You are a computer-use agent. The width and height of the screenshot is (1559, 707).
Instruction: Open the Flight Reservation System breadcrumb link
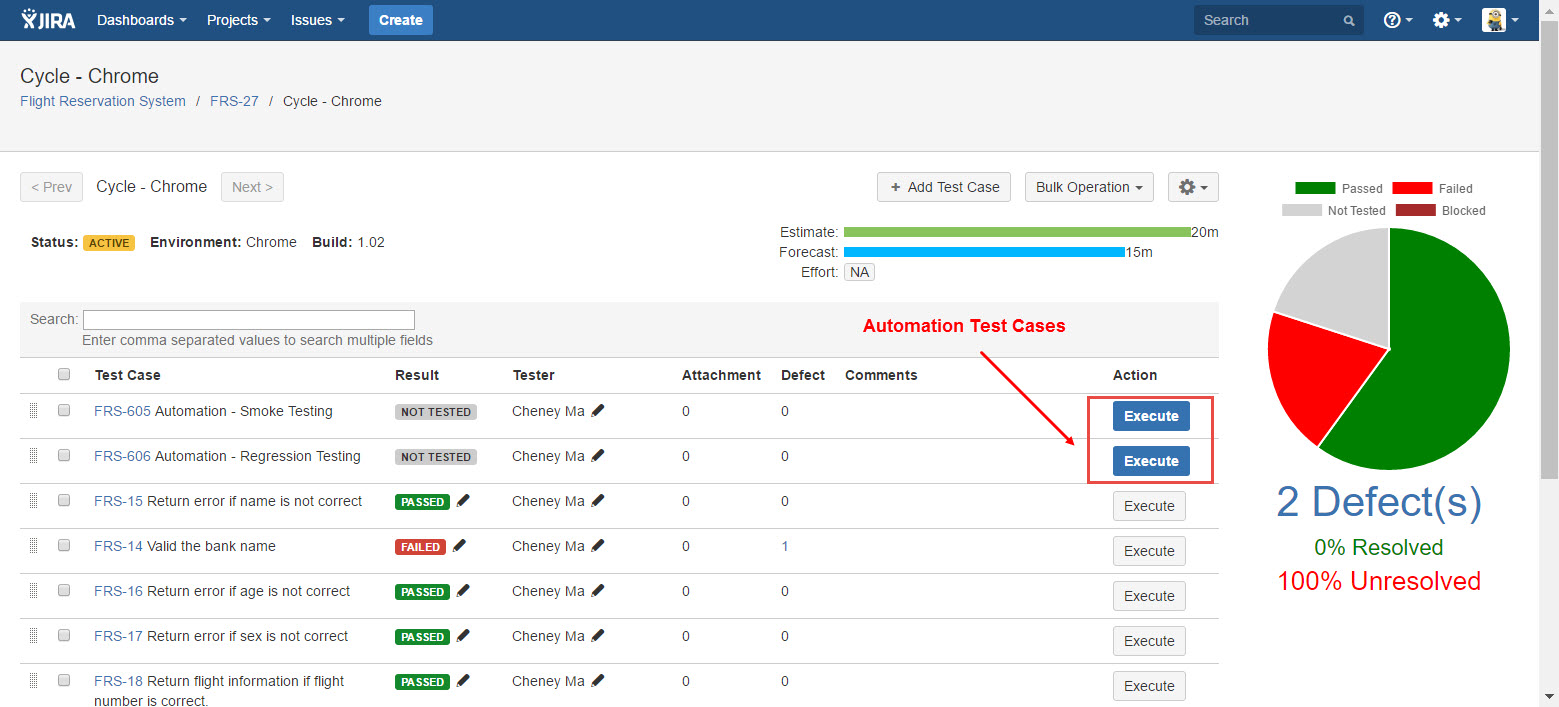103,101
